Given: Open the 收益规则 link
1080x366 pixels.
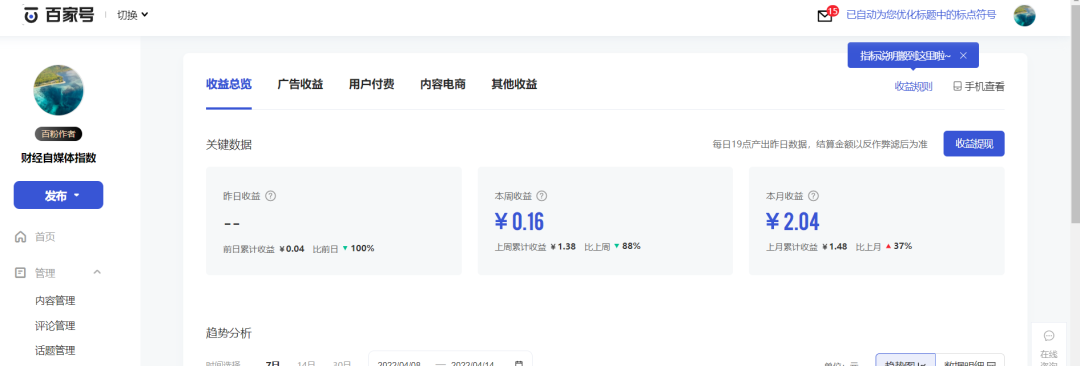Looking at the screenshot, I should [x=913, y=86].
